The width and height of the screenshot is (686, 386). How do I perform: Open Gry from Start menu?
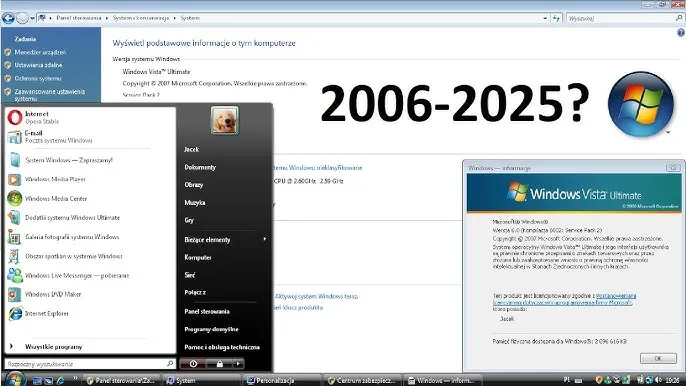189,220
